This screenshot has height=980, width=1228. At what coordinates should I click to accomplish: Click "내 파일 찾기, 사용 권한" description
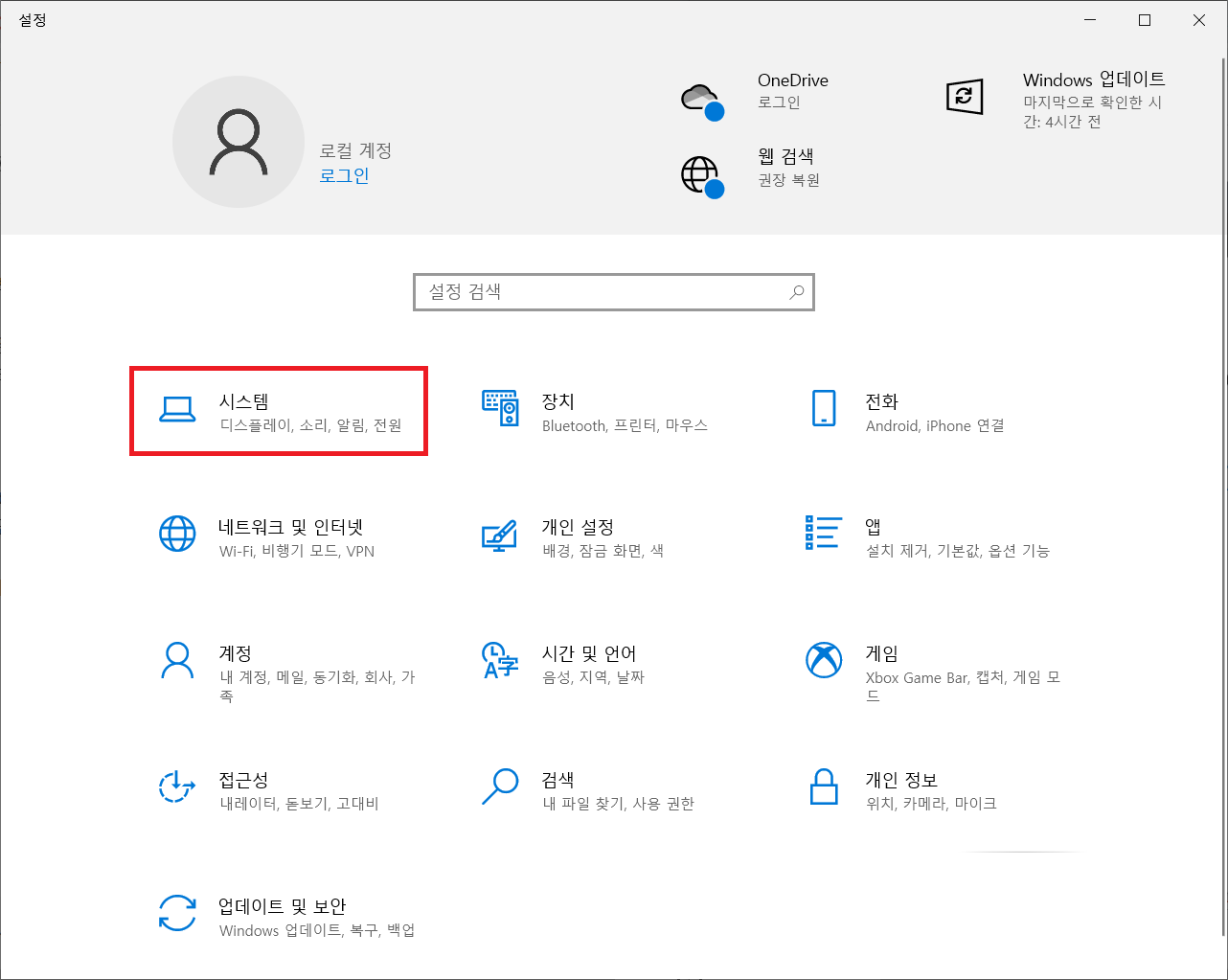point(619,804)
